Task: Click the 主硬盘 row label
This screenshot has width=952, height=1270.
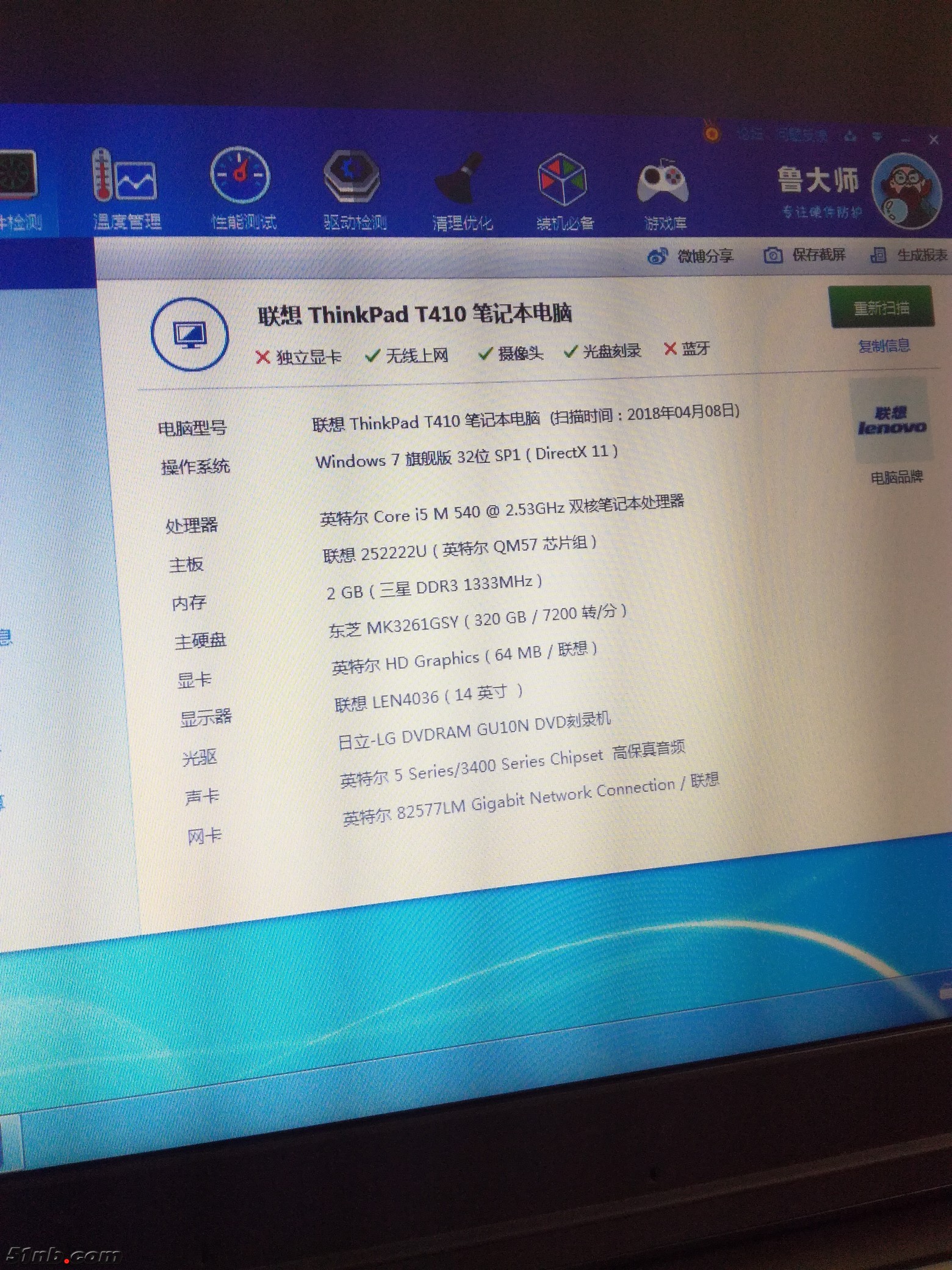Action: [200, 641]
